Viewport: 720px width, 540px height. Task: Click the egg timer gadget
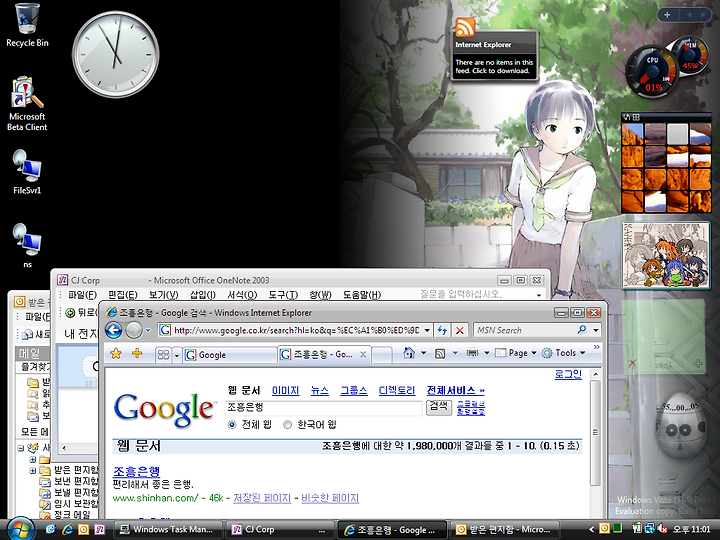[x=679, y=427]
